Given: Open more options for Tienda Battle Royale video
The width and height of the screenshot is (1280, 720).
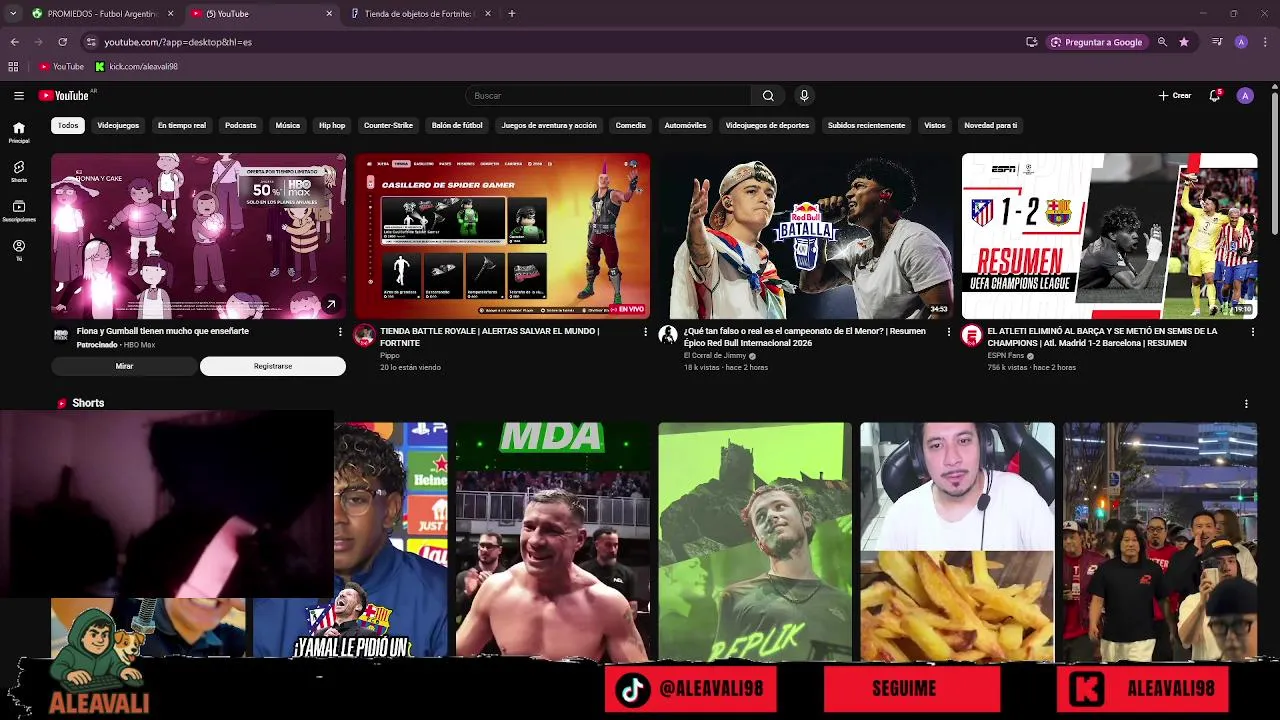Looking at the screenshot, I should click(645, 332).
